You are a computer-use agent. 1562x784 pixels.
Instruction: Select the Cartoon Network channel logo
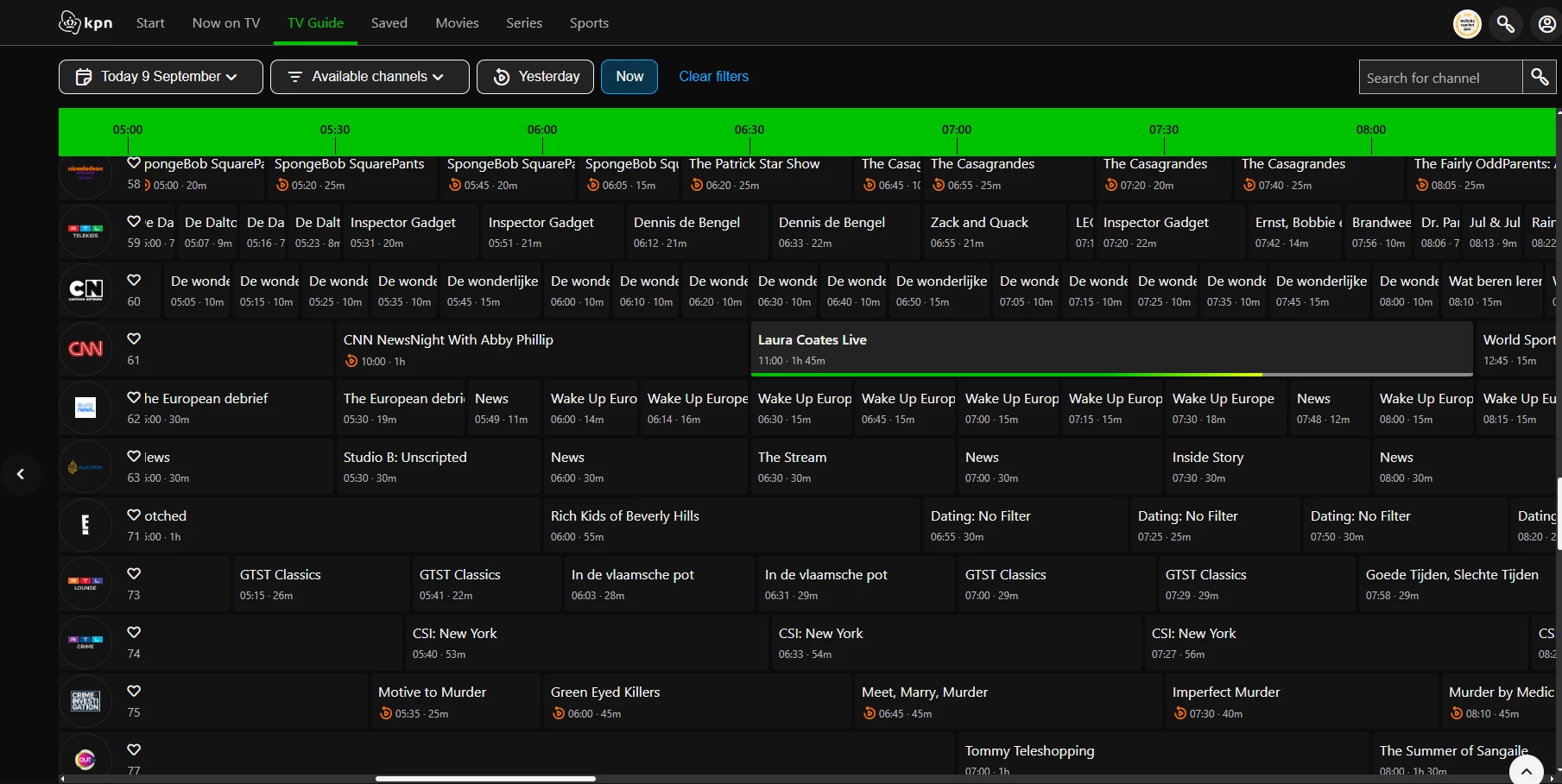(x=85, y=290)
